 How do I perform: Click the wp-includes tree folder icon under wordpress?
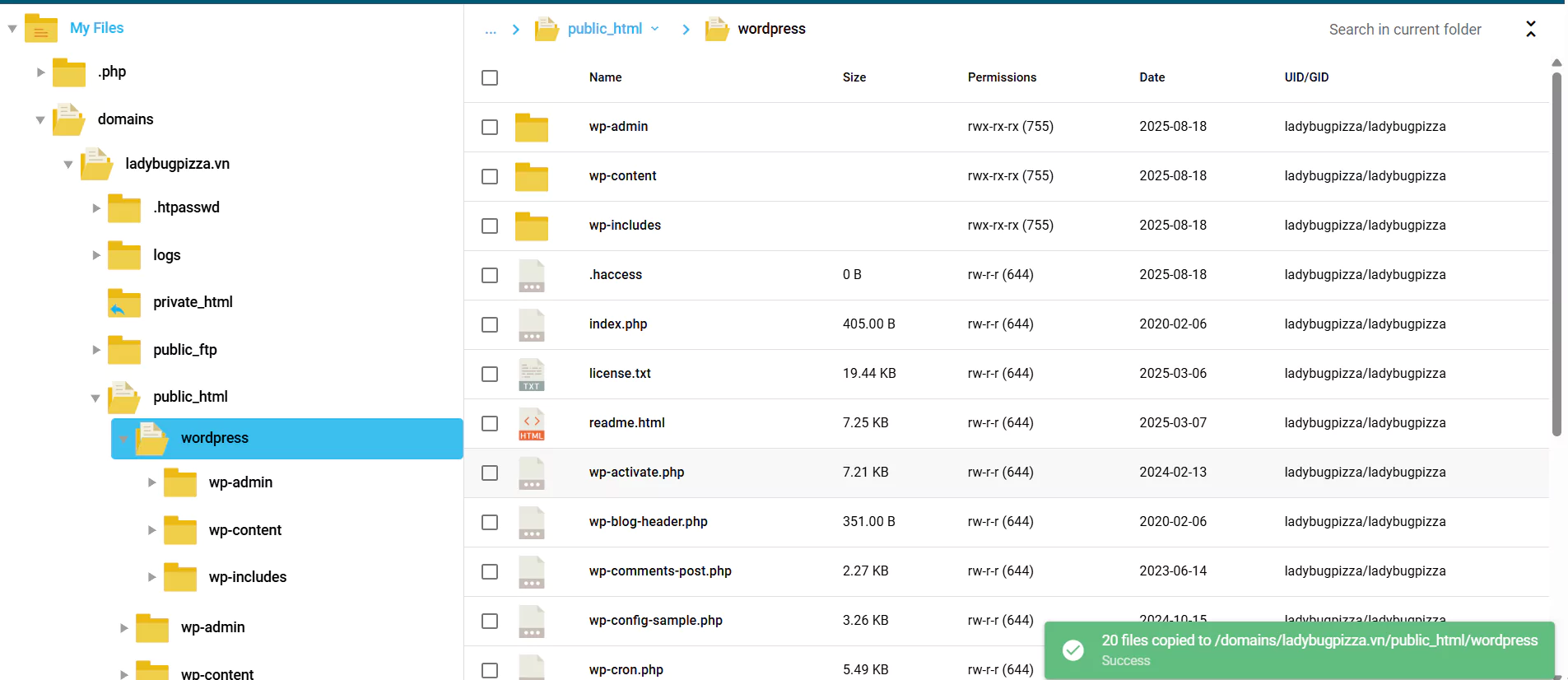point(180,577)
